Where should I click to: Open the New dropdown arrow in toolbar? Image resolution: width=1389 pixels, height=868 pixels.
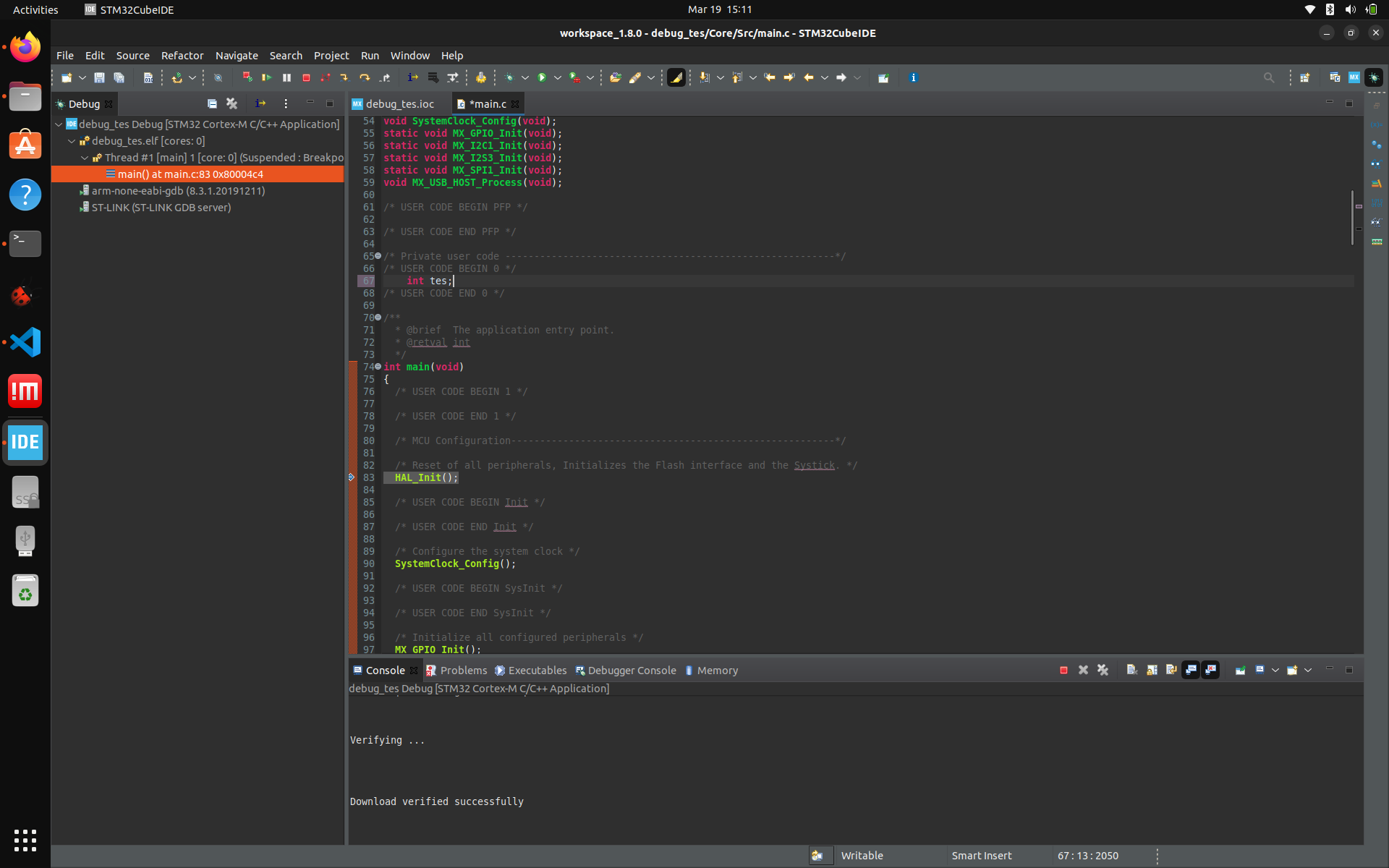click(x=82, y=78)
